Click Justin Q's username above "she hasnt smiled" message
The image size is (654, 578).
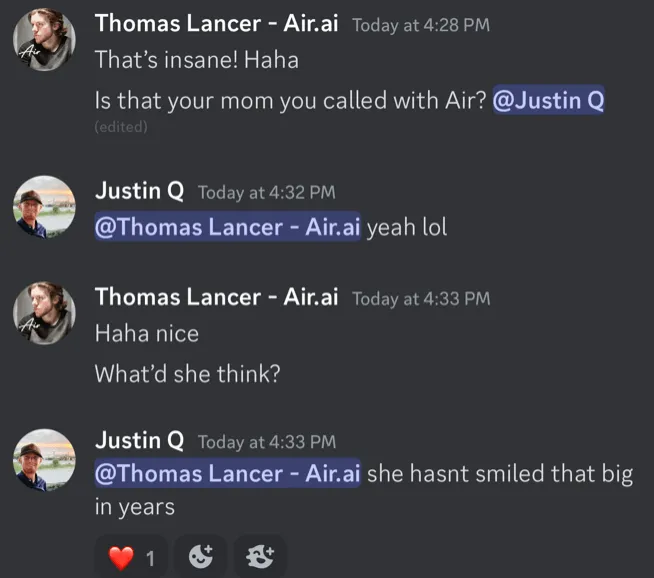139,440
